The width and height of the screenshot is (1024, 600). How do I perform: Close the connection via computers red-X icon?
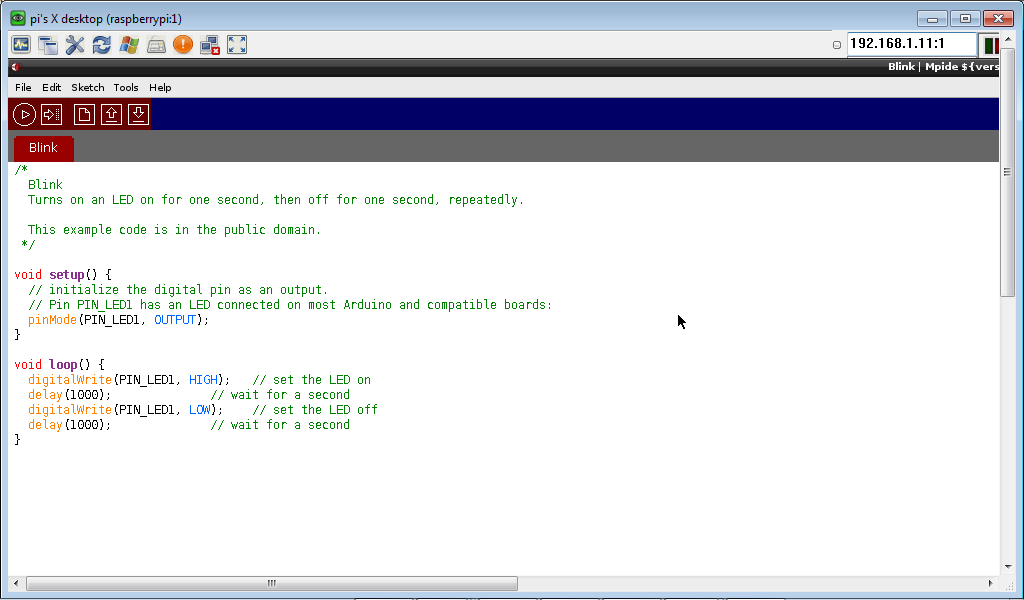point(210,44)
